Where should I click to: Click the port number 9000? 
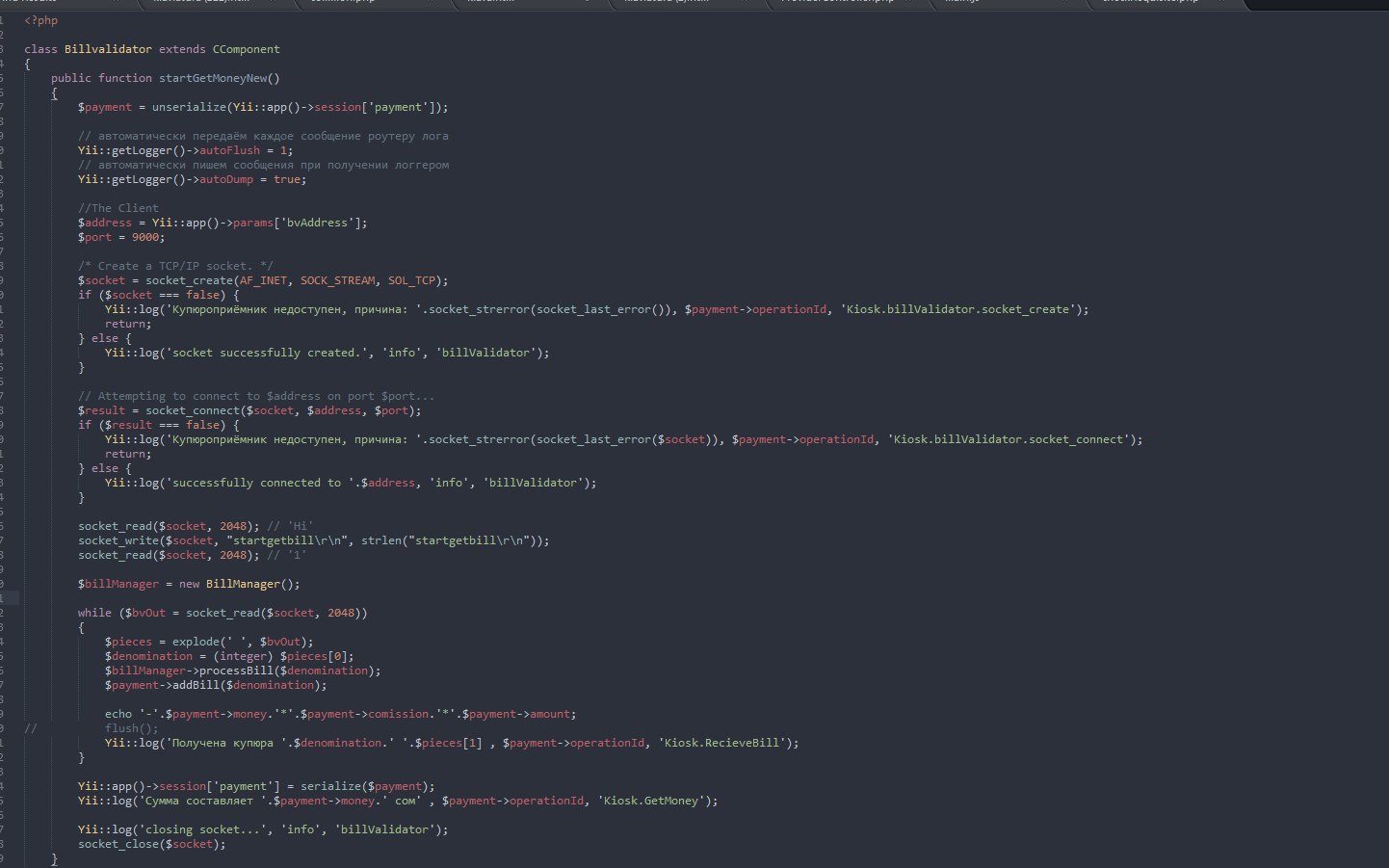(x=145, y=237)
